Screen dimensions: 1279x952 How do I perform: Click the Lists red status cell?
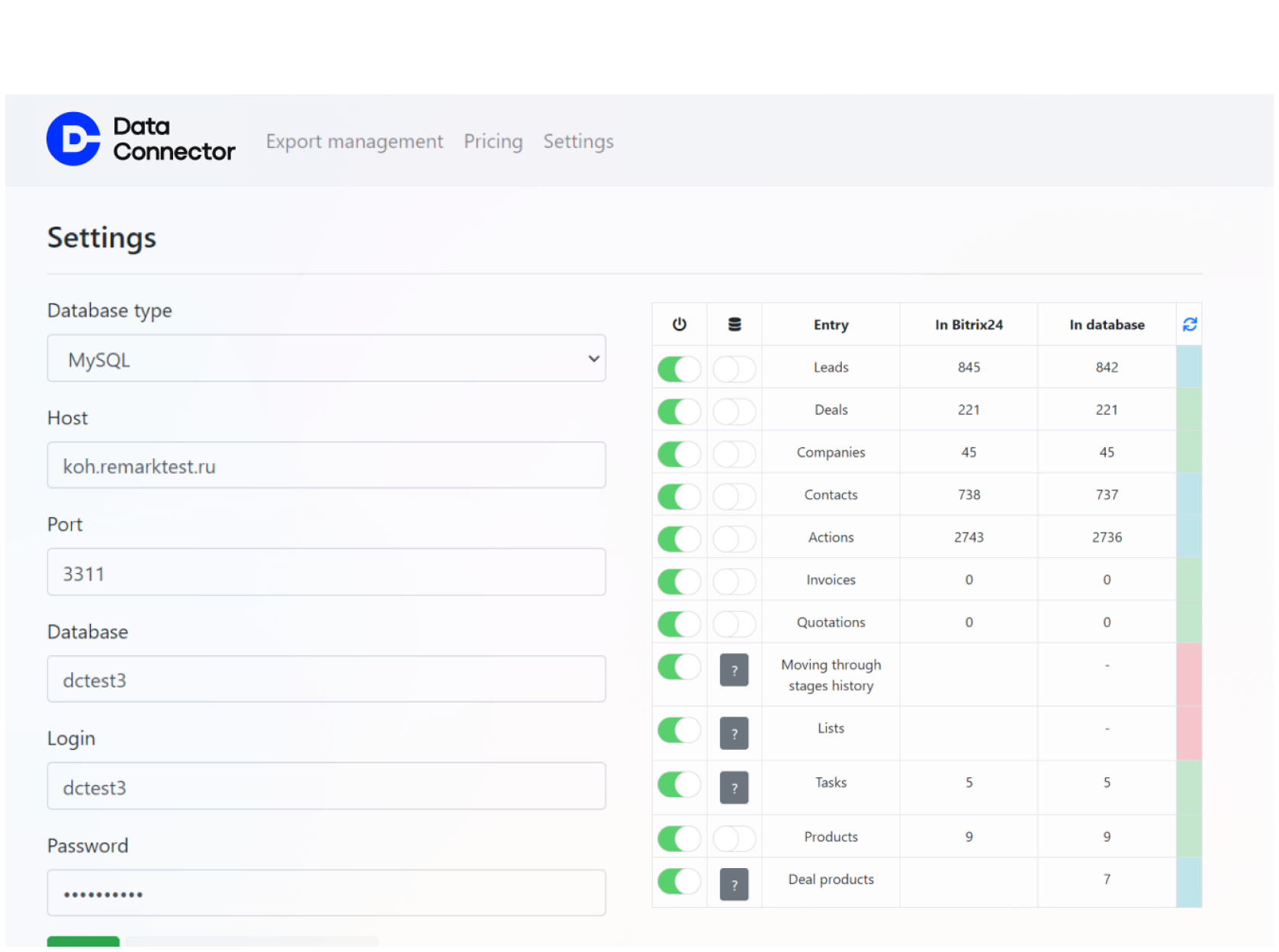[x=1189, y=733]
